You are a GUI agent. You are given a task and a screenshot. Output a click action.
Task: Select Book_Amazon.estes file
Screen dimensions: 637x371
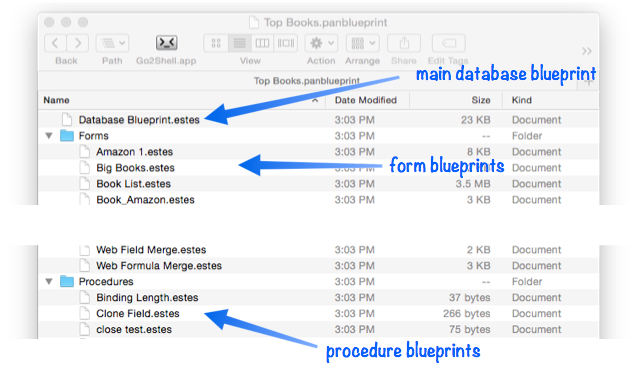[x=145, y=200]
